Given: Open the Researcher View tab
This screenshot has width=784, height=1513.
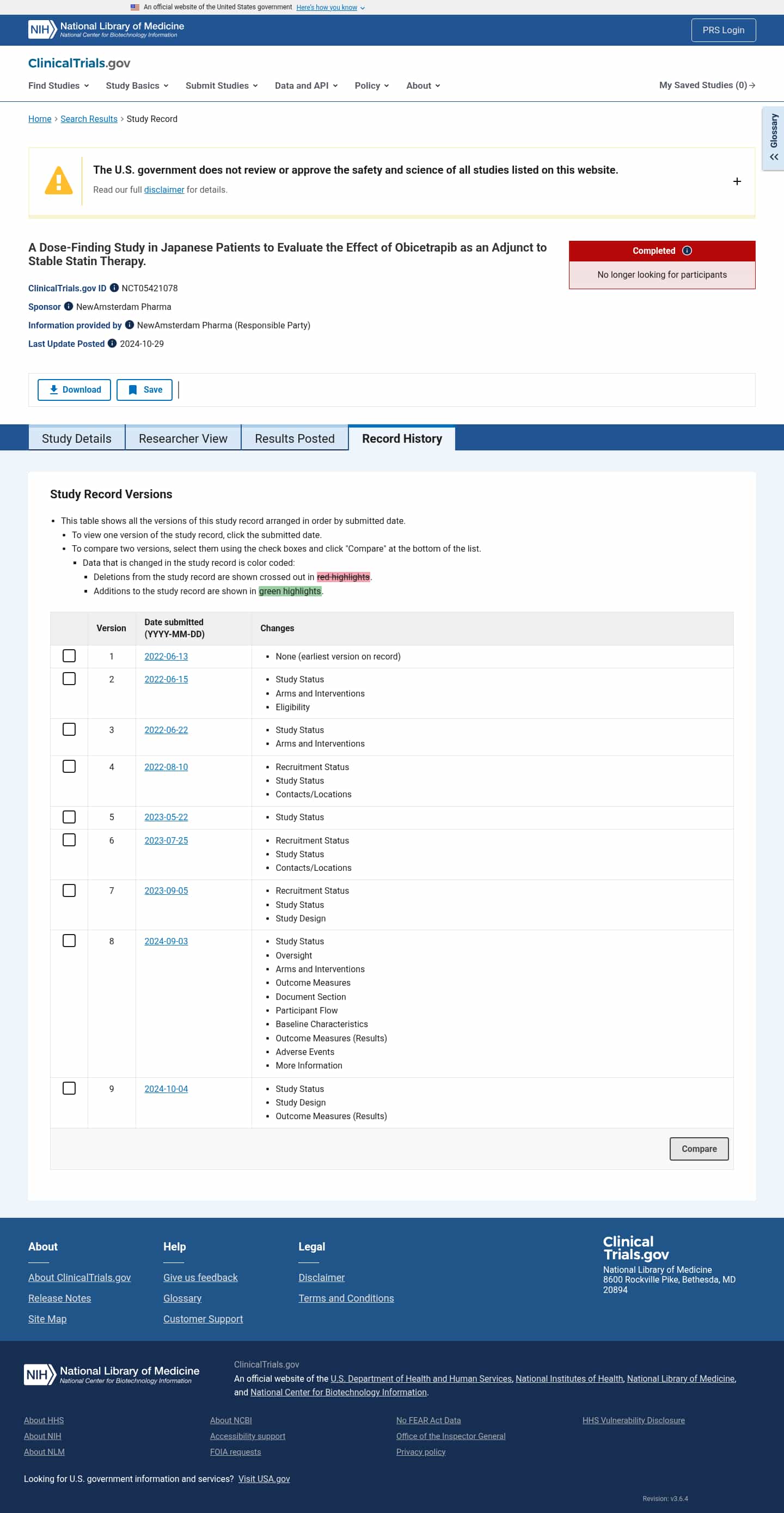Looking at the screenshot, I should [x=183, y=438].
